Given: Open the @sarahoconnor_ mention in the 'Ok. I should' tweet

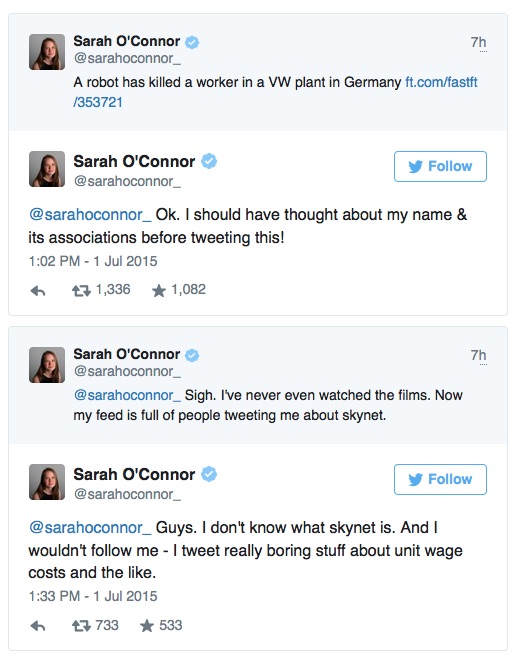Looking at the screenshot, I should pos(90,215).
